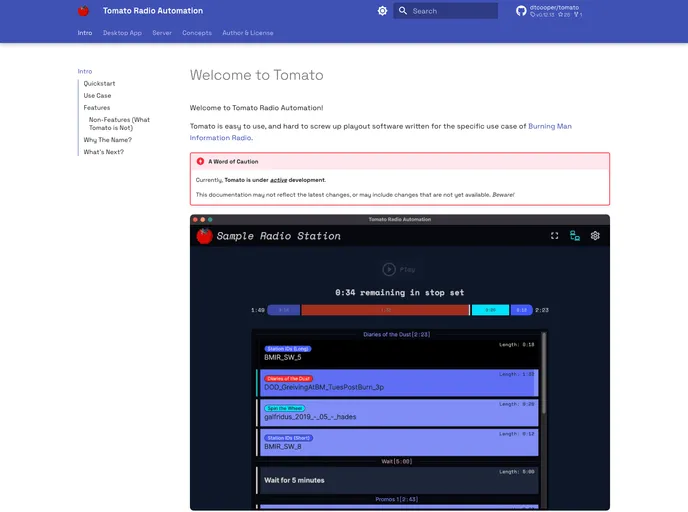
Task: Open the dtcooper/tomato GitHub repository link
Action: pos(549,11)
